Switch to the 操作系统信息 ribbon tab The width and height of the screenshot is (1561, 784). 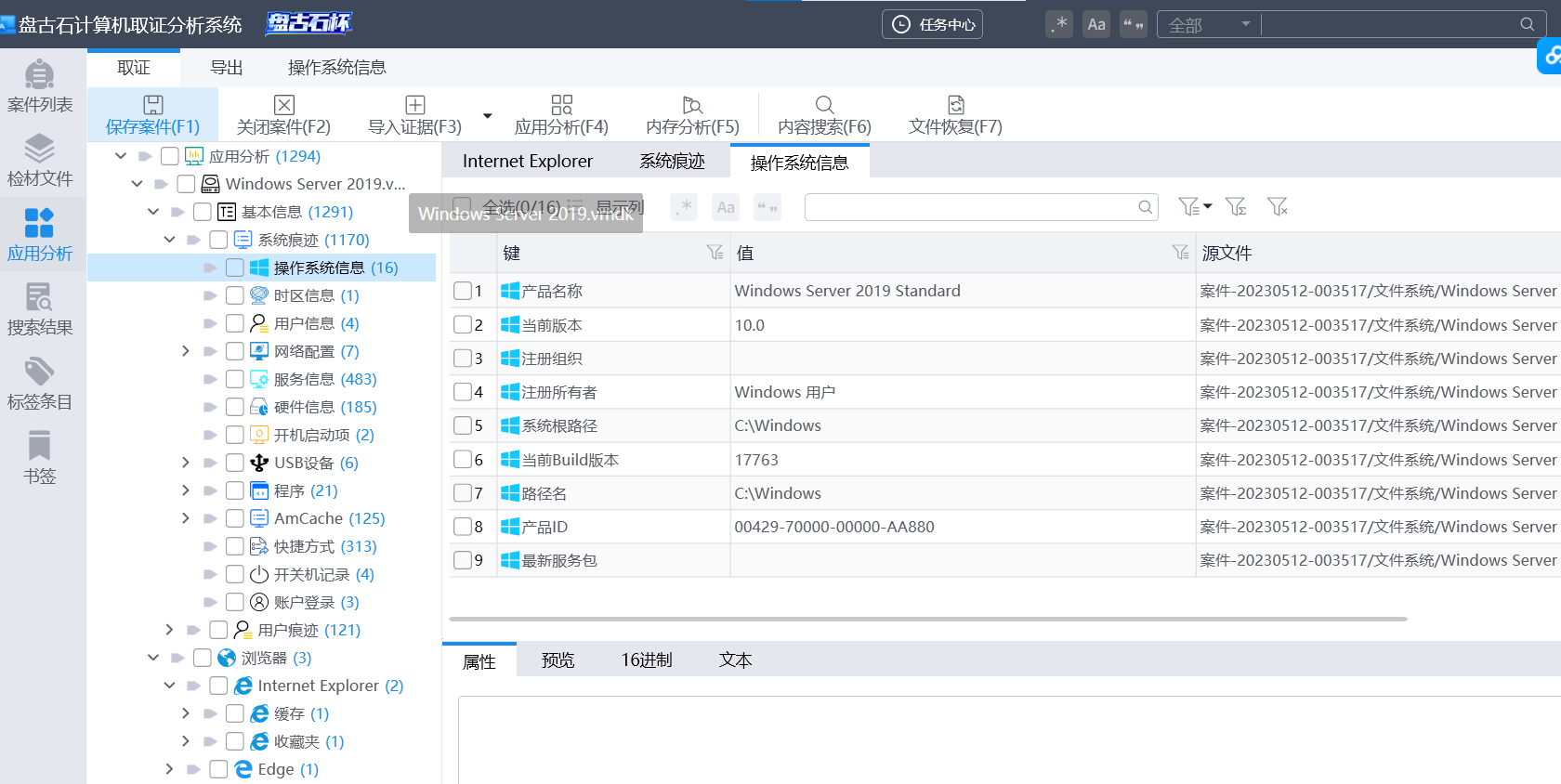pyautogui.click(x=337, y=67)
